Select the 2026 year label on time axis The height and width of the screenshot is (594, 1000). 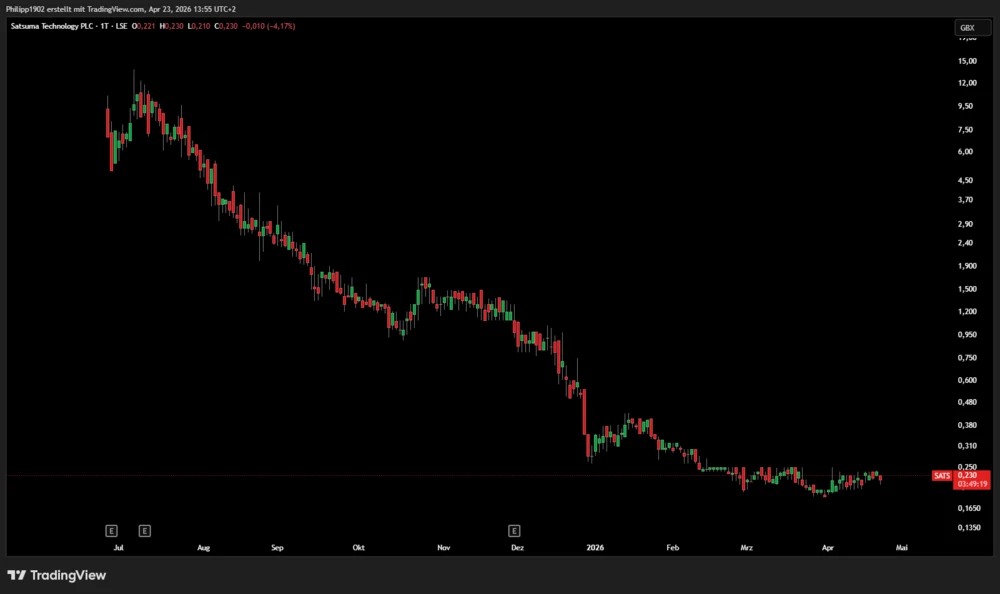595,548
